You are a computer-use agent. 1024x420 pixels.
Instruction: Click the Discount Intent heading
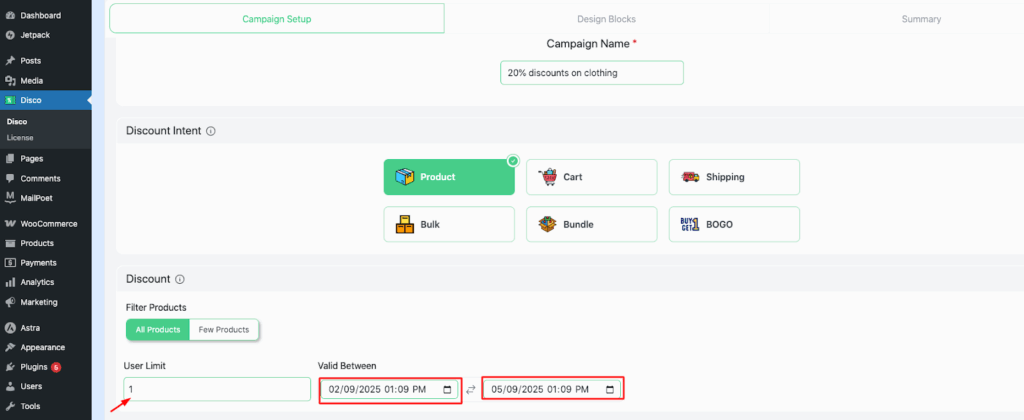coord(163,131)
